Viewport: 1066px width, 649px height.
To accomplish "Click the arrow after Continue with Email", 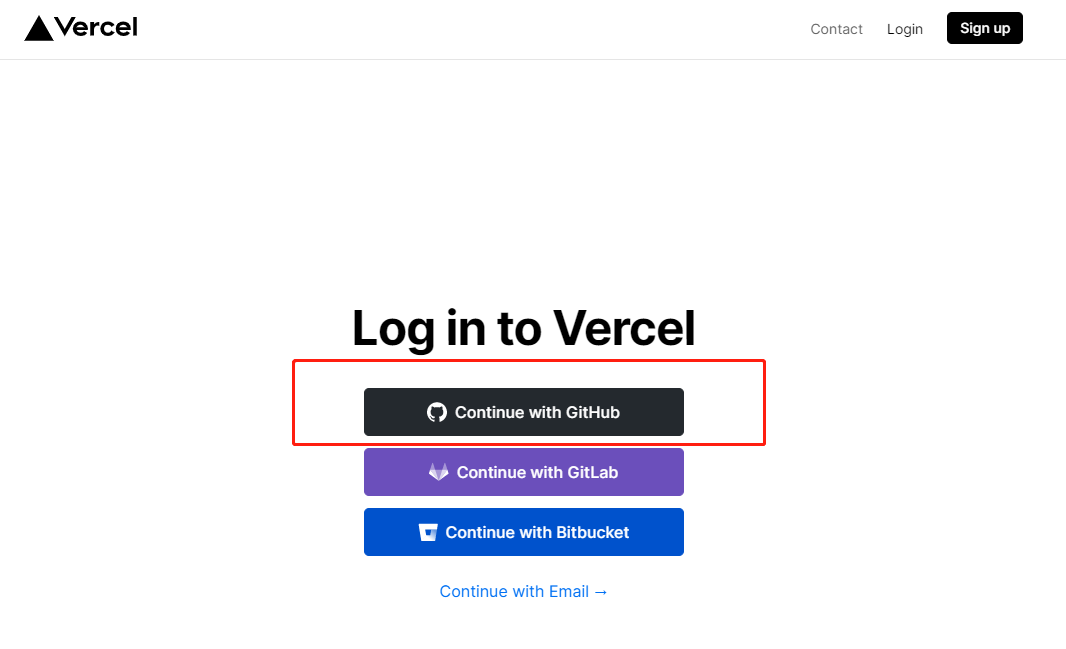I will coord(601,591).
